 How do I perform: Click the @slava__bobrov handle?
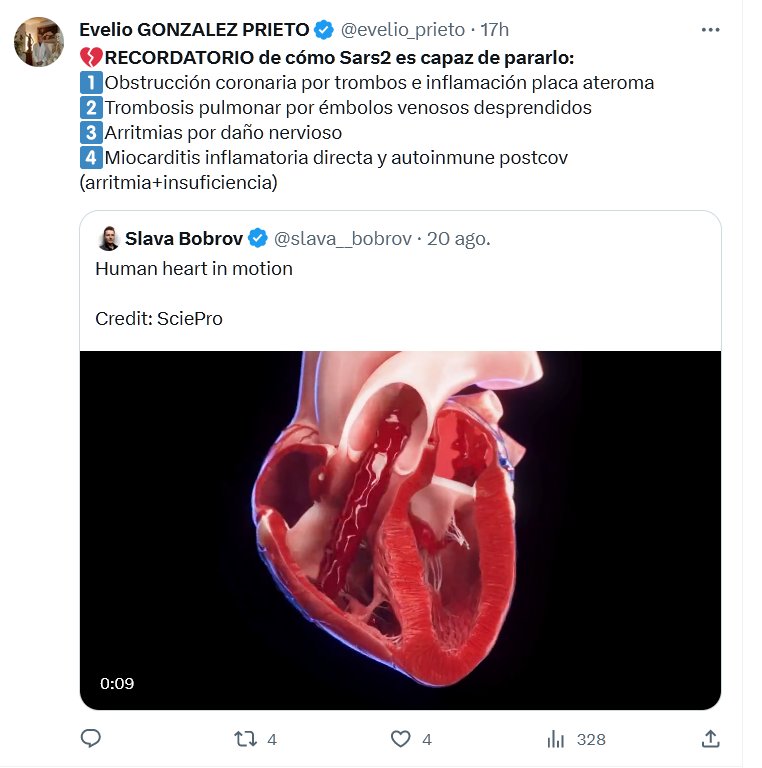[x=343, y=239]
